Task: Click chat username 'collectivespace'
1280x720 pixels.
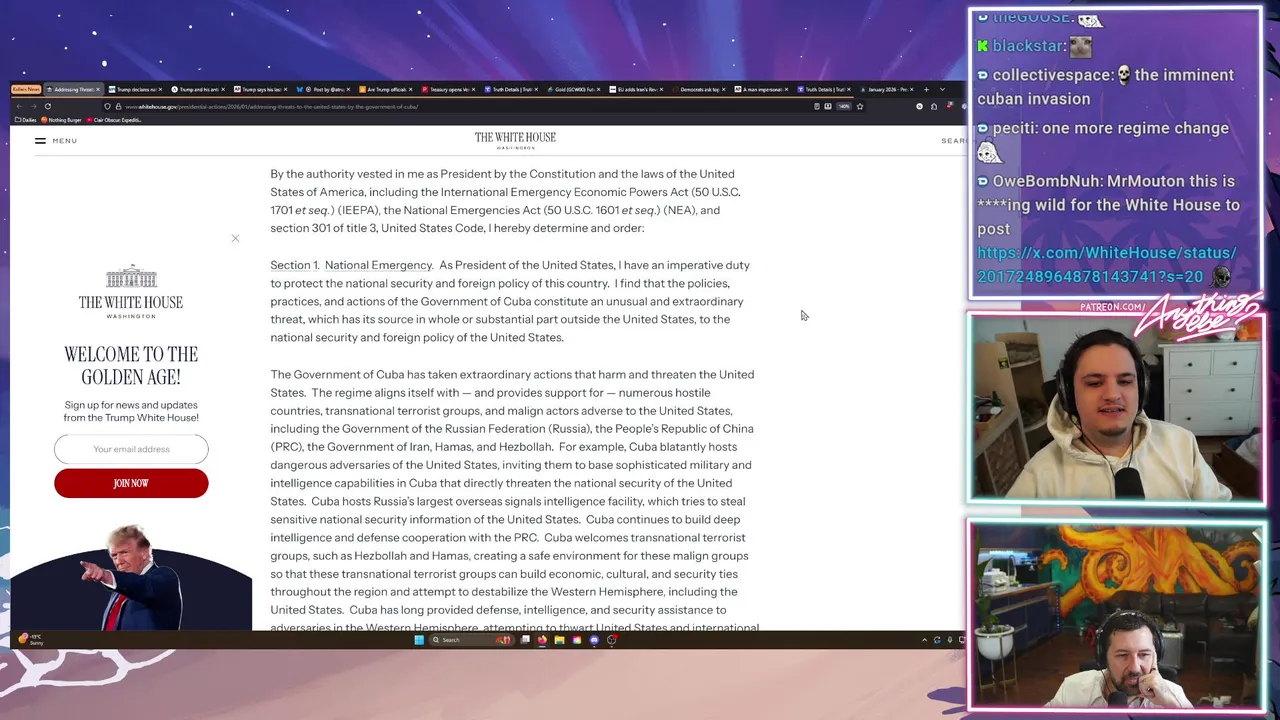Action: pyautogui.click(x=1053, y=75)
